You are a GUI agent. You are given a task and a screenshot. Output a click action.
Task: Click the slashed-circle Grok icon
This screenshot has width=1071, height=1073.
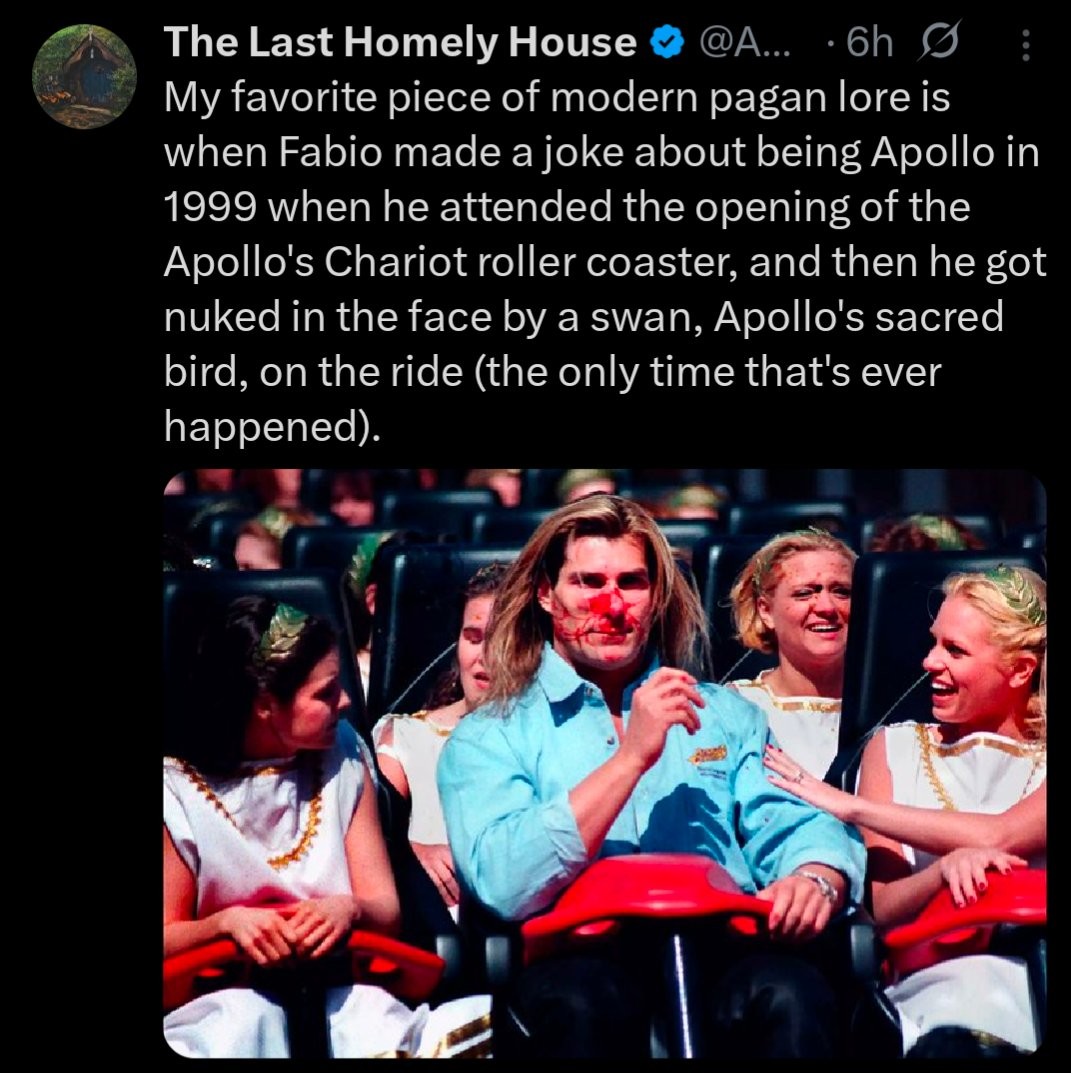(x=943, y=43)
